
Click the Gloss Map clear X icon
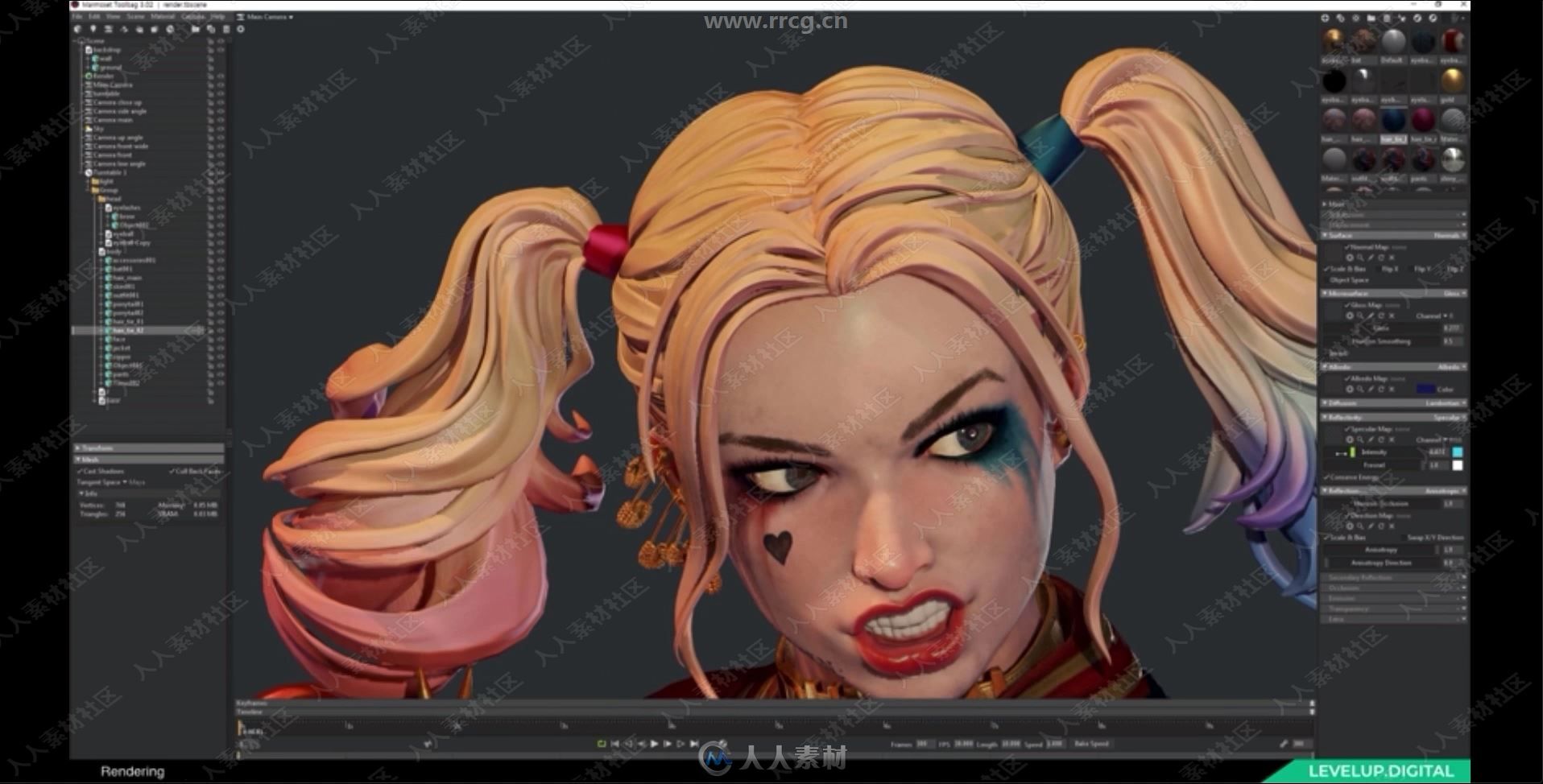click(x=1391, y=316)
